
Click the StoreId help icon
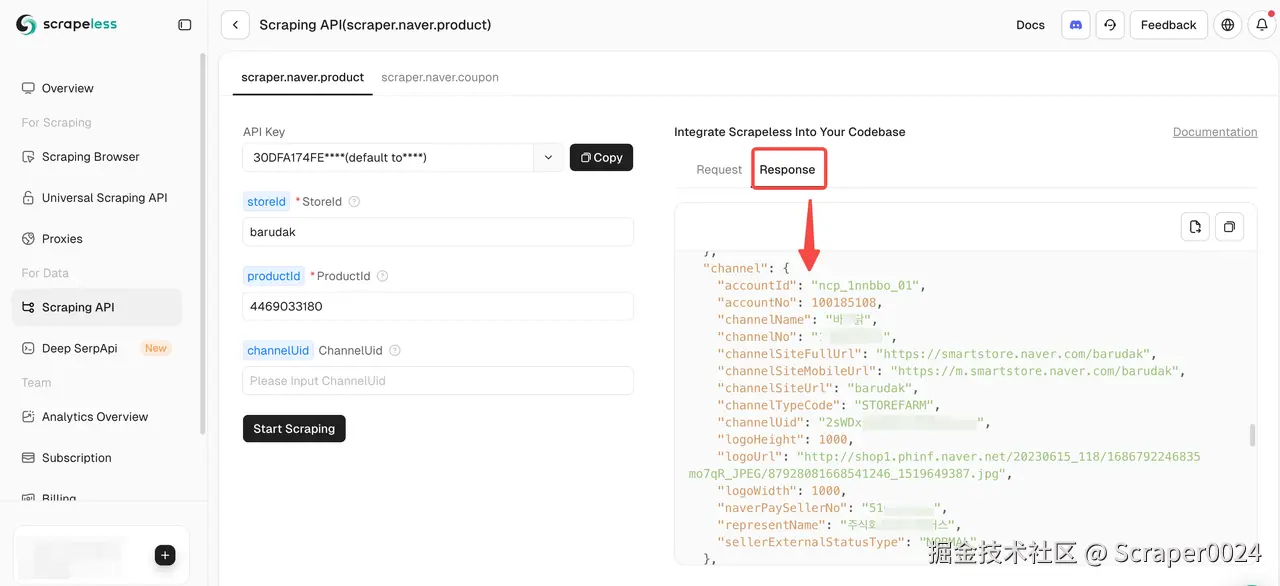[354, 202]
